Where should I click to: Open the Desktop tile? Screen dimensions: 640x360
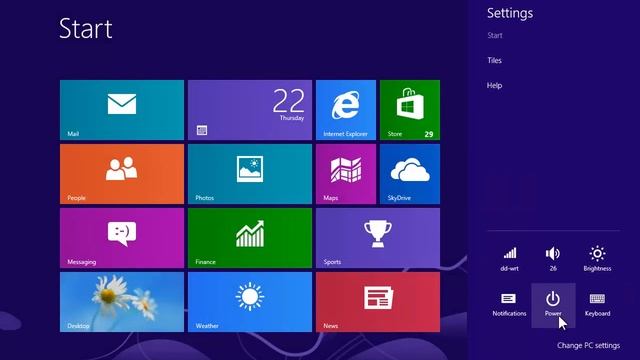click(122, 302)
